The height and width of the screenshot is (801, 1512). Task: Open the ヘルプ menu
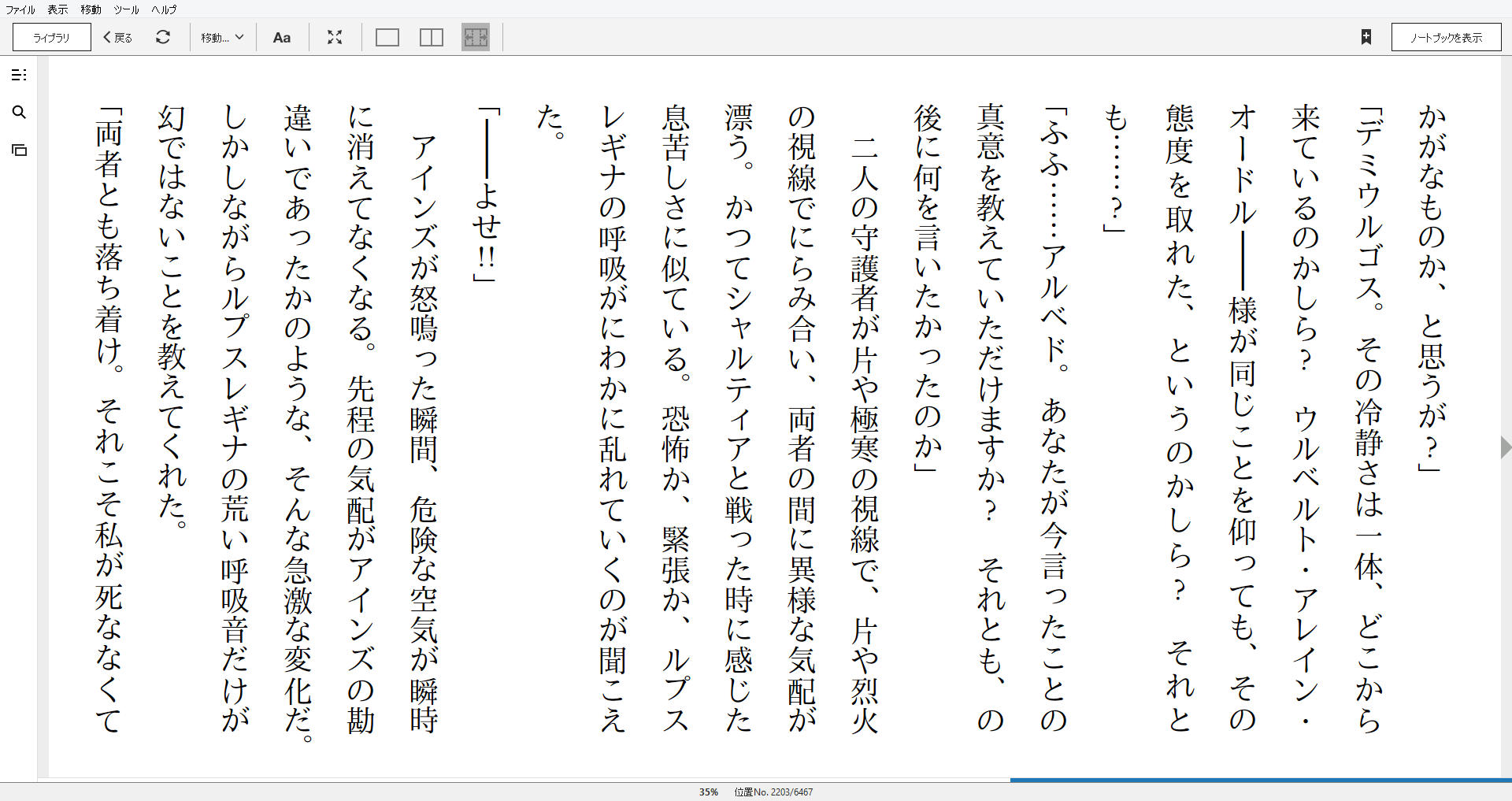coord(163,9)
